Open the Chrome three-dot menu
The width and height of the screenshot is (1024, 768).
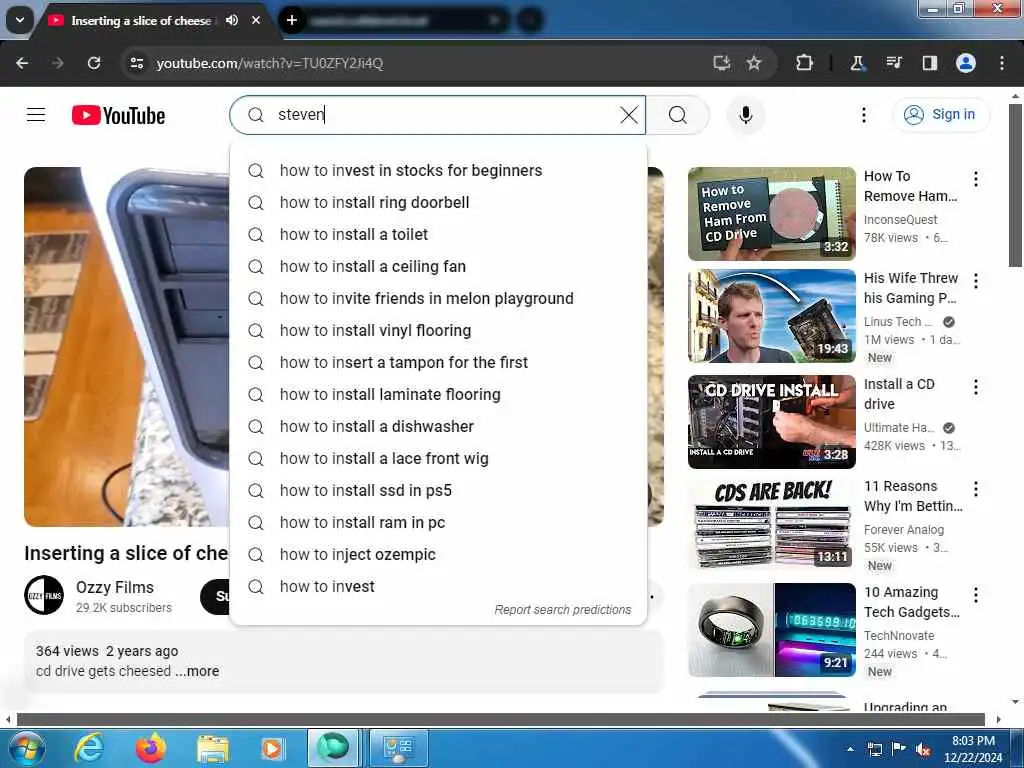[x=1002, y=63]
